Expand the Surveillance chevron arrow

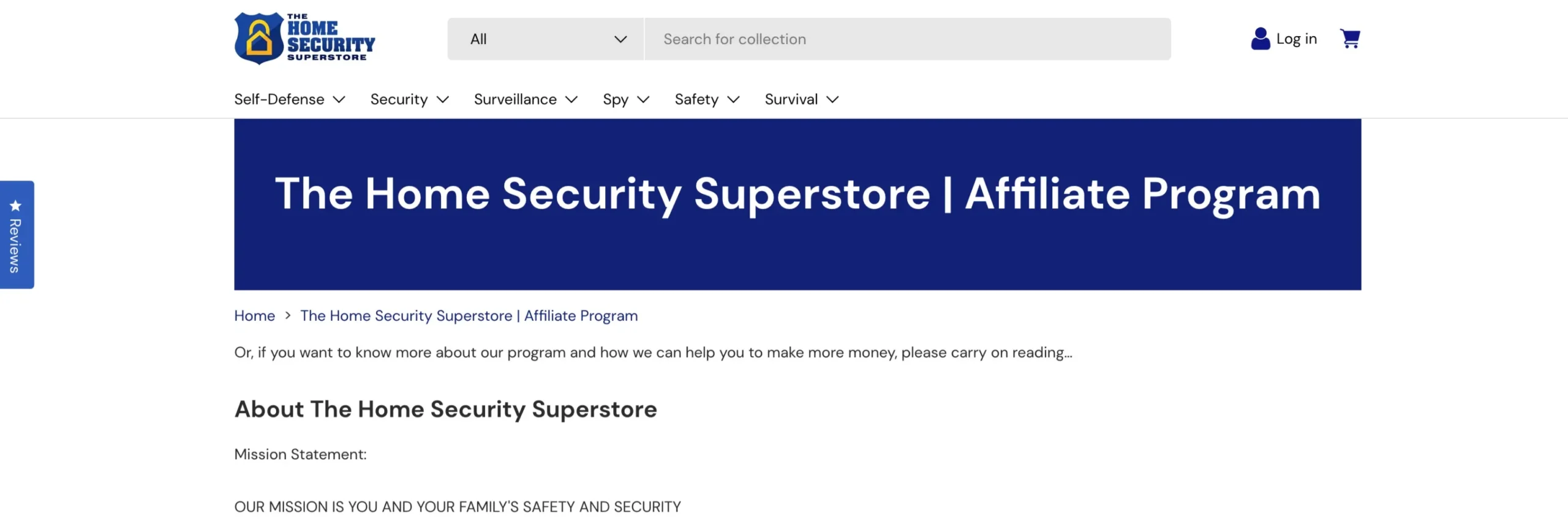click(571, 100)
